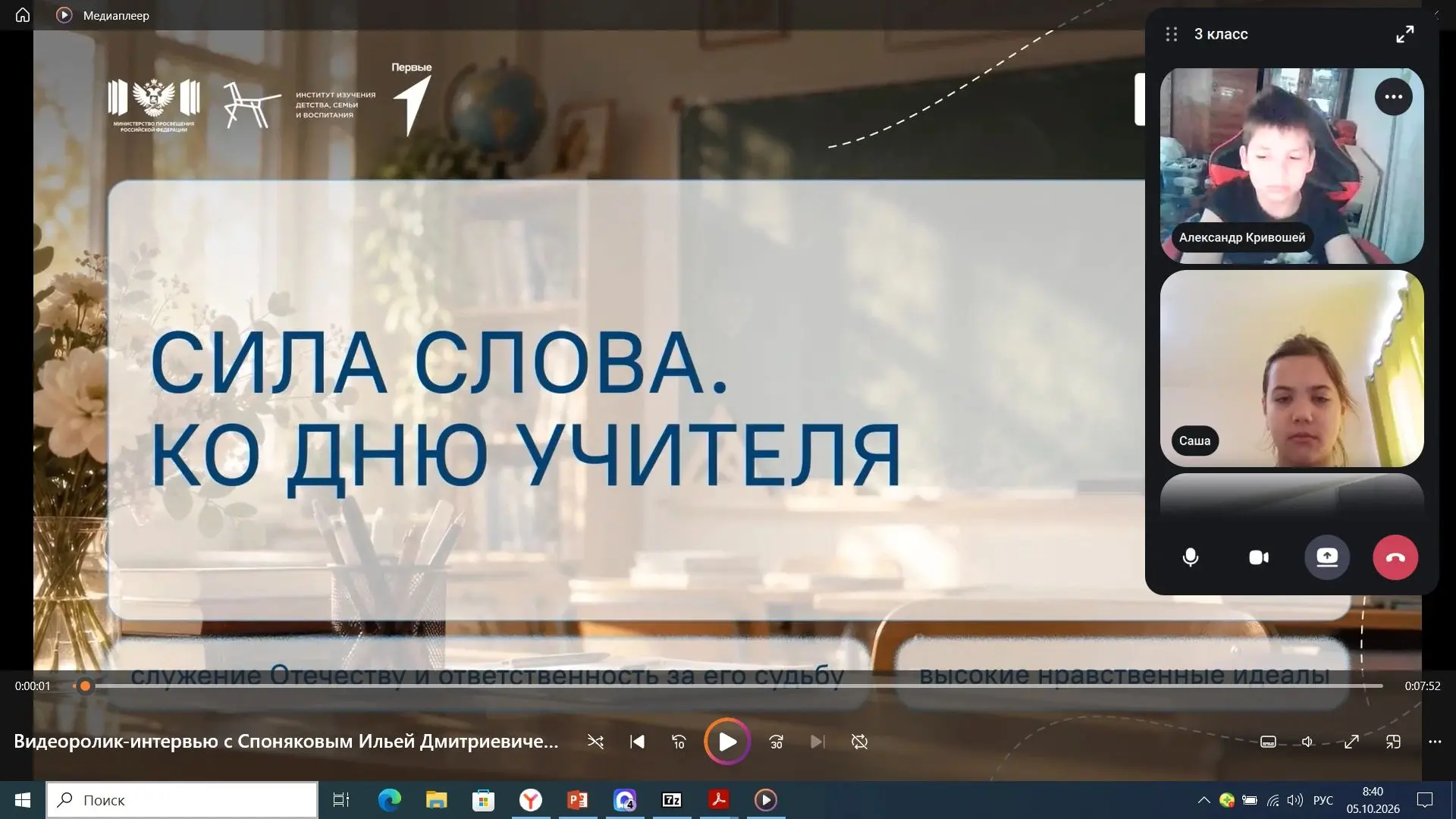Screen dimensions: 1456x819
Task: Grab the call window drag handle
Action: click(1172, 34)
